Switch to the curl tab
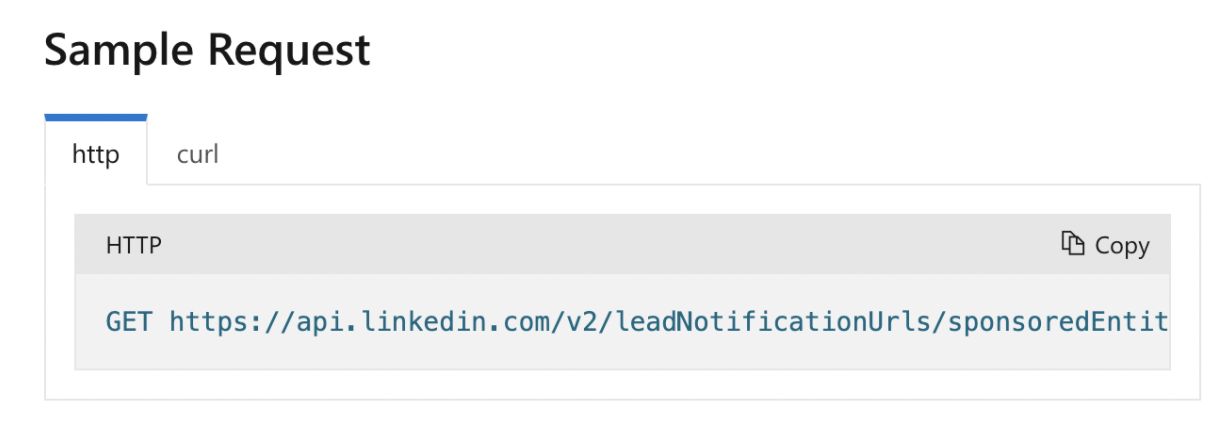The width and height of the screenshot is (1216, 442). [197, 154]
